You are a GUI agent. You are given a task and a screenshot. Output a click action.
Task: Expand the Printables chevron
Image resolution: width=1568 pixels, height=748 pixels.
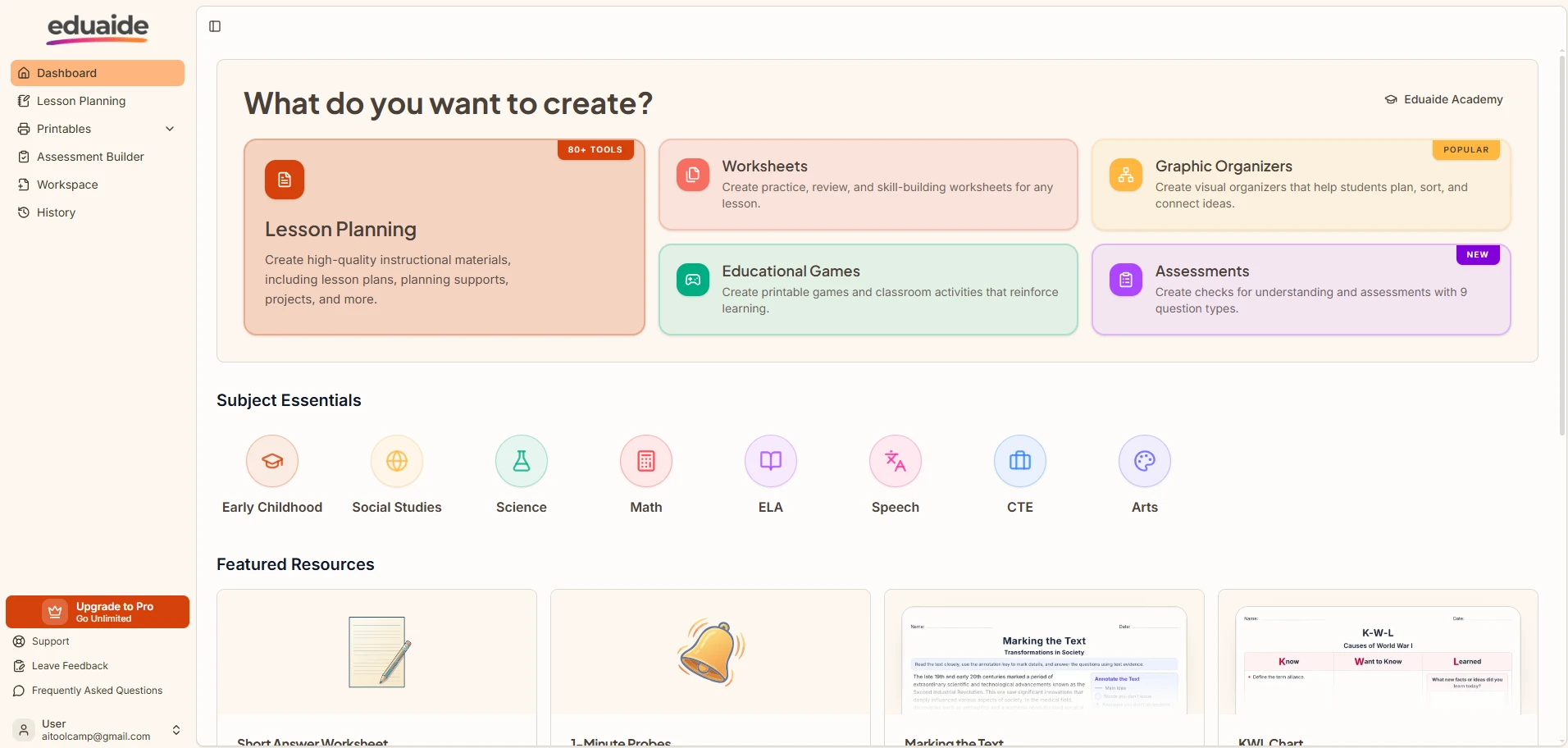click(x=170, y=129)
